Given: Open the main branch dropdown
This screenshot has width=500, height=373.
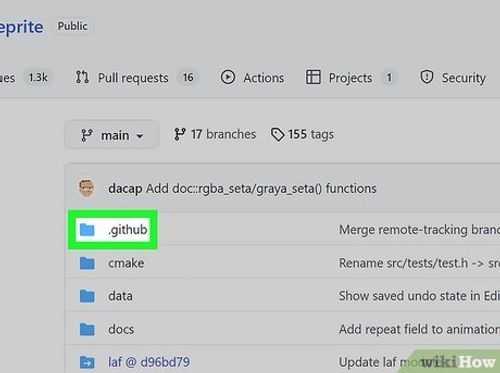Looking at the screenshot, I should [112, 135].
